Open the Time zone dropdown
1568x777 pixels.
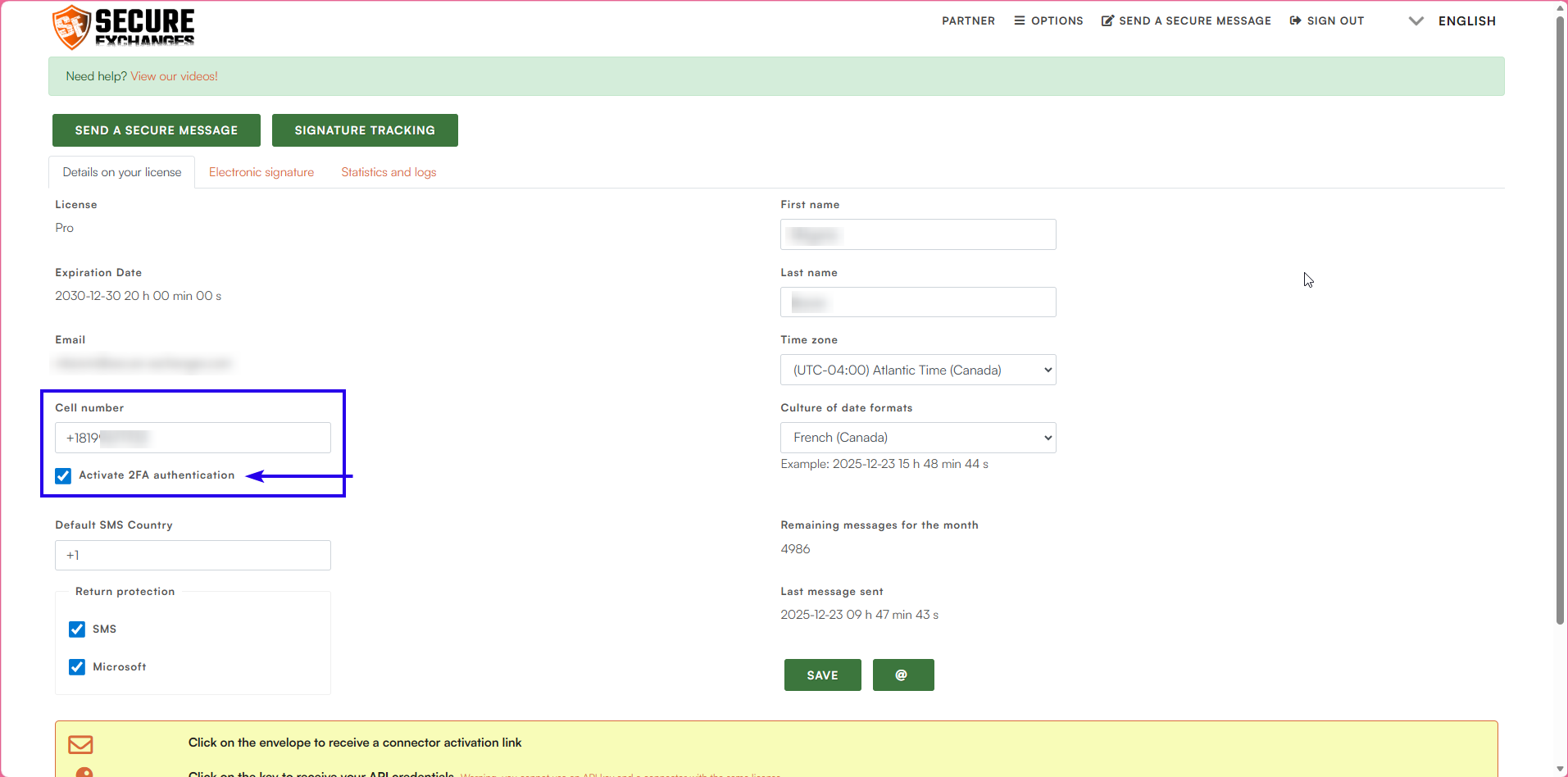918,370
